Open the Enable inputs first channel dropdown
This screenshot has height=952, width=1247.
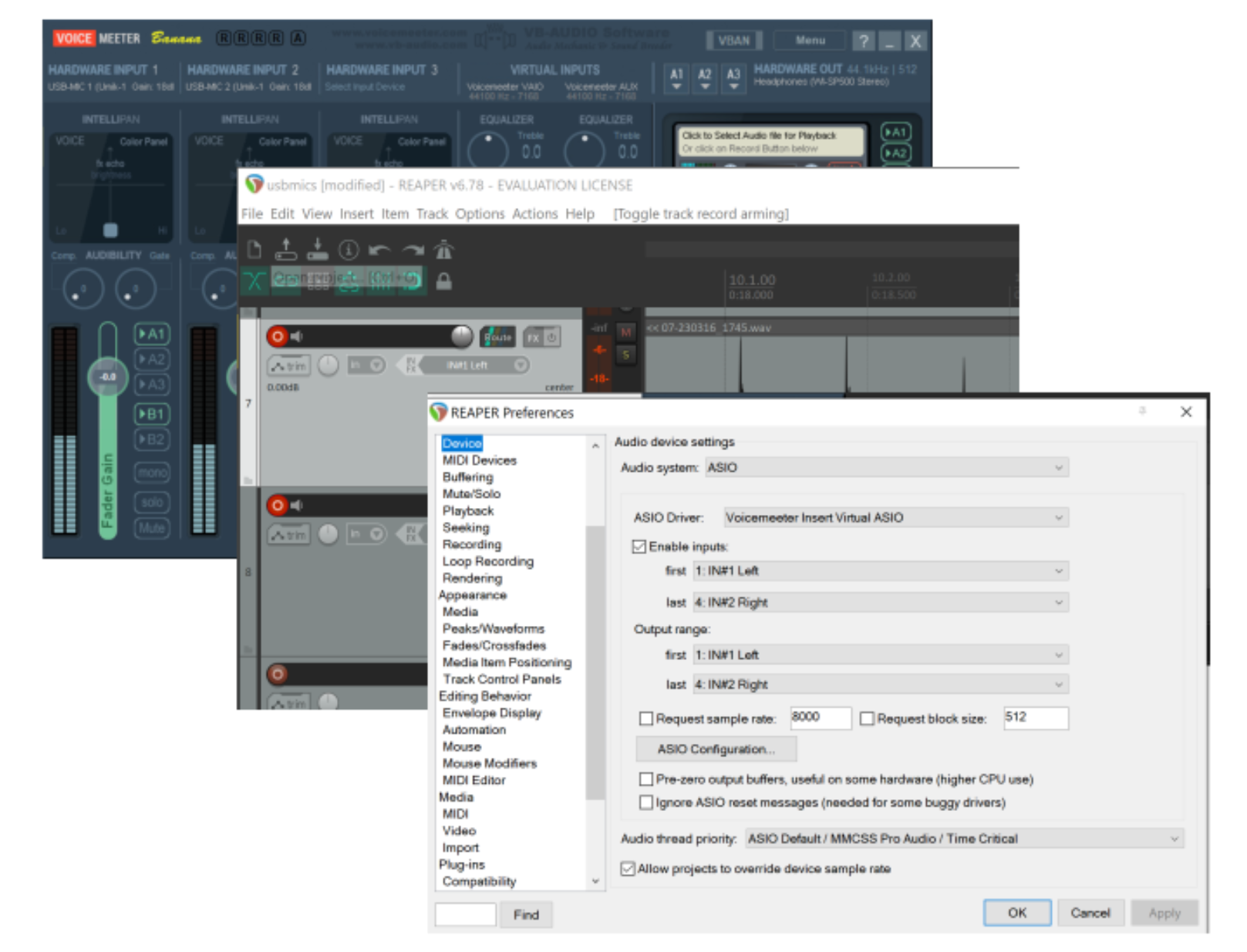point(881,570)
